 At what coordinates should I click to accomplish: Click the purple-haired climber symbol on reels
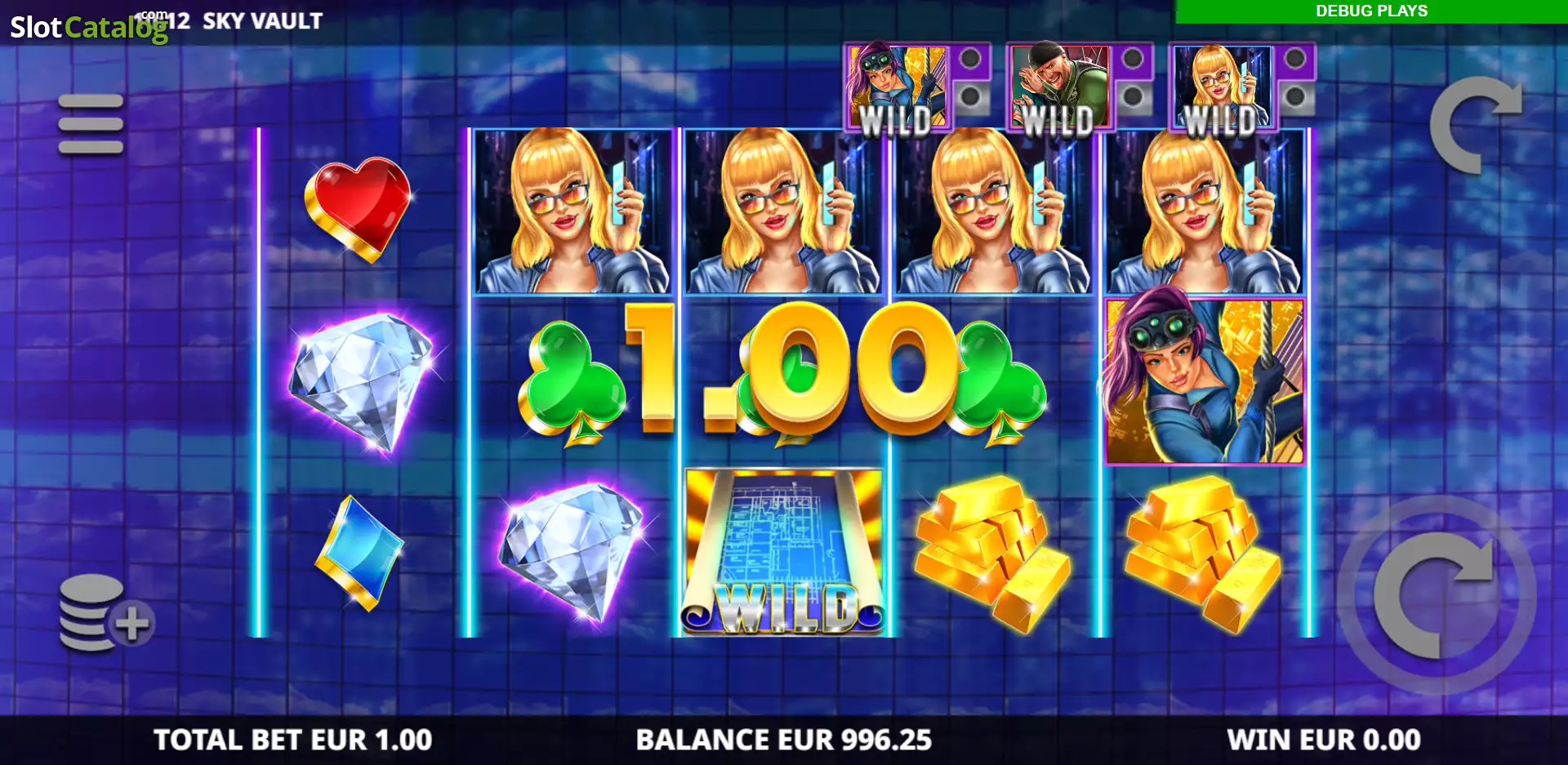pyautogui.click(x=1205, y=380)
